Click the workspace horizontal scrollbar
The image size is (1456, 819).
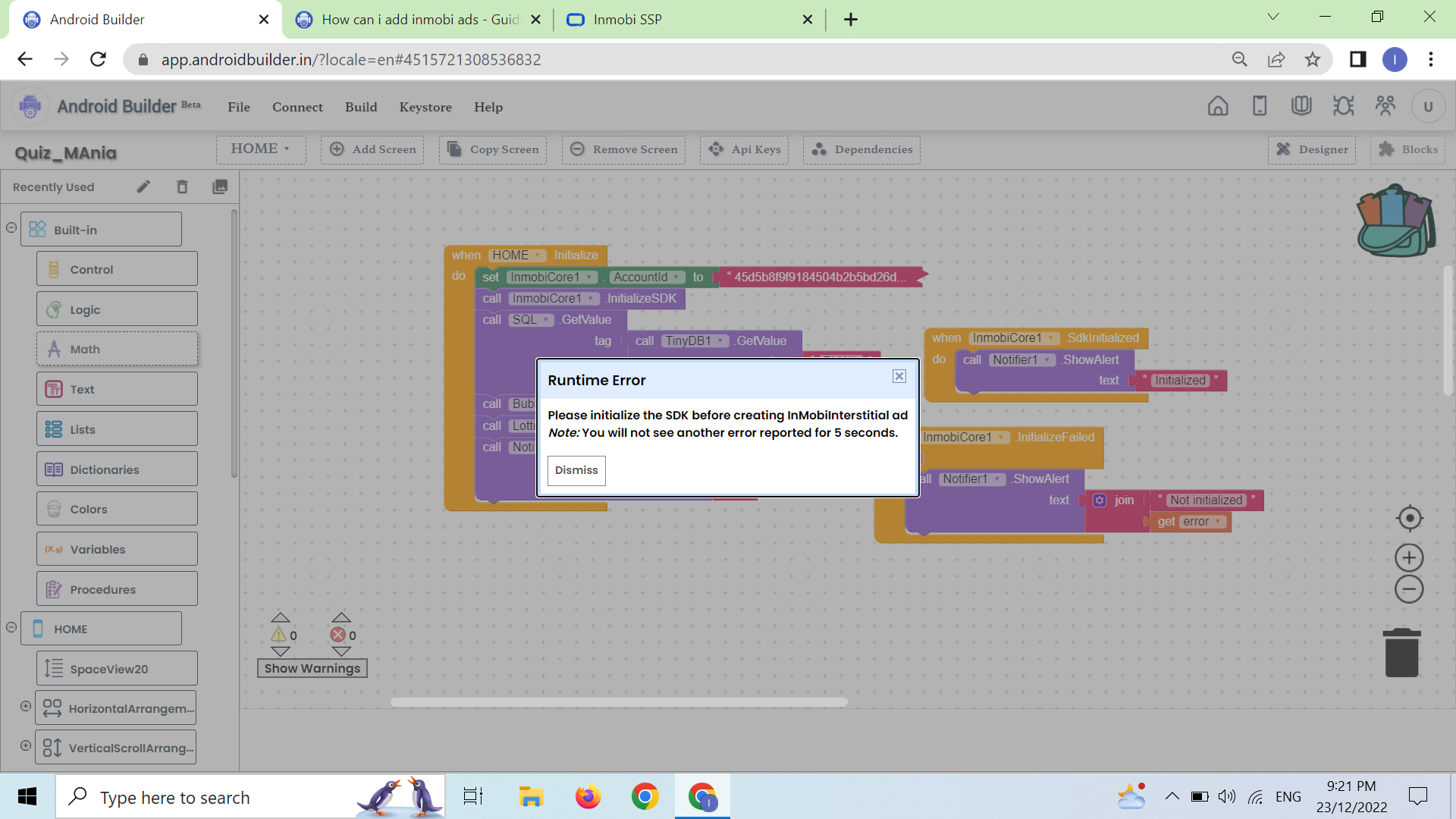[619, 702]
